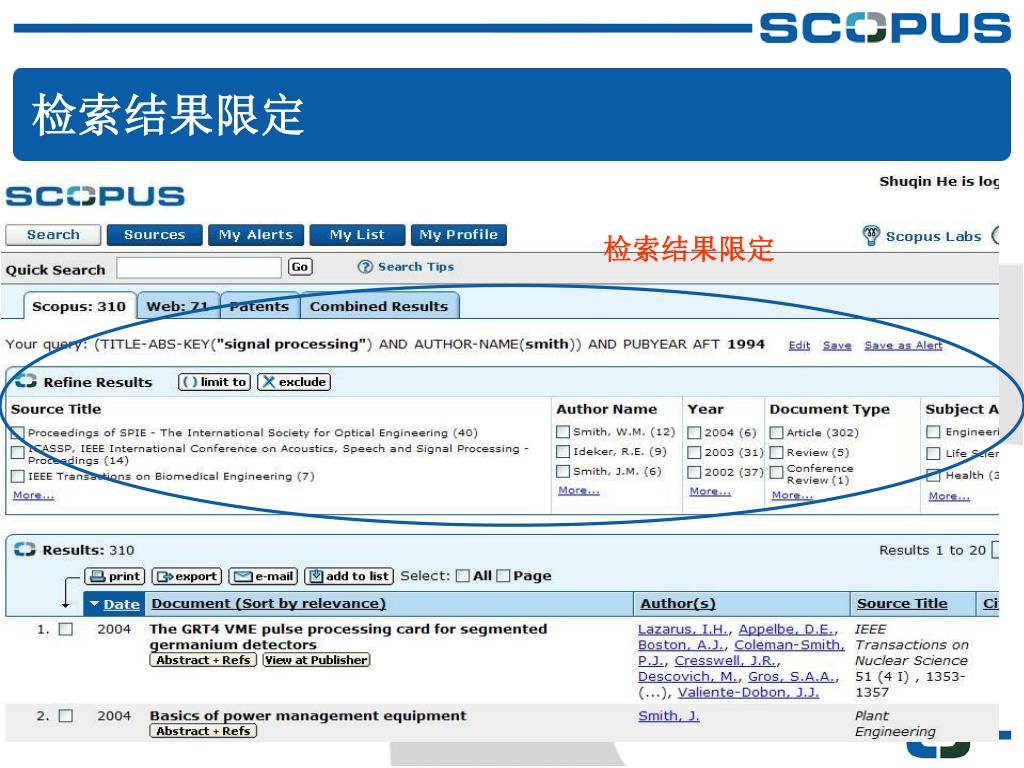Tick the Select Page checkbox

click(503, 575)
